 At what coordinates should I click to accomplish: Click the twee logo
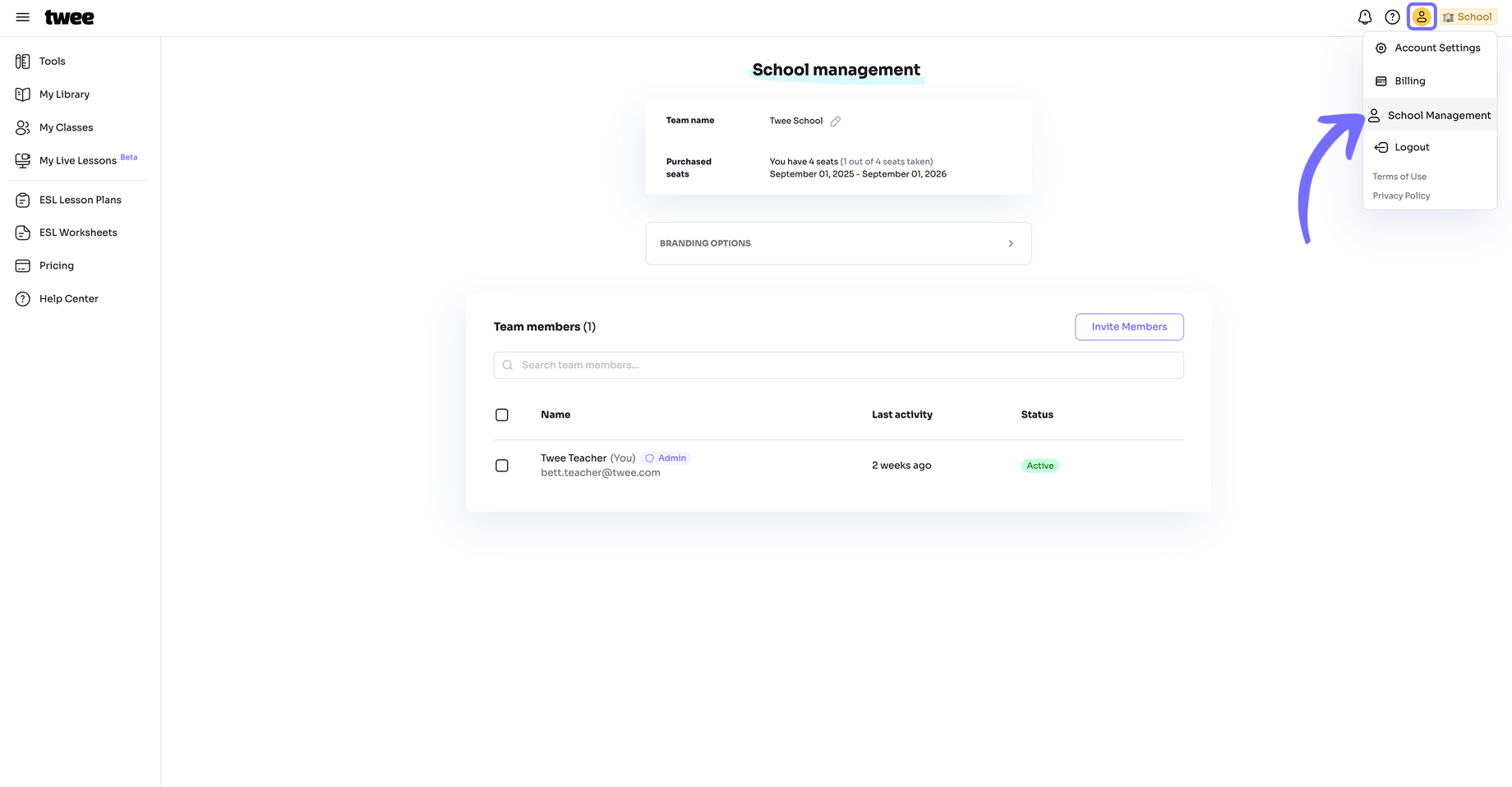[x=69, y=17]
